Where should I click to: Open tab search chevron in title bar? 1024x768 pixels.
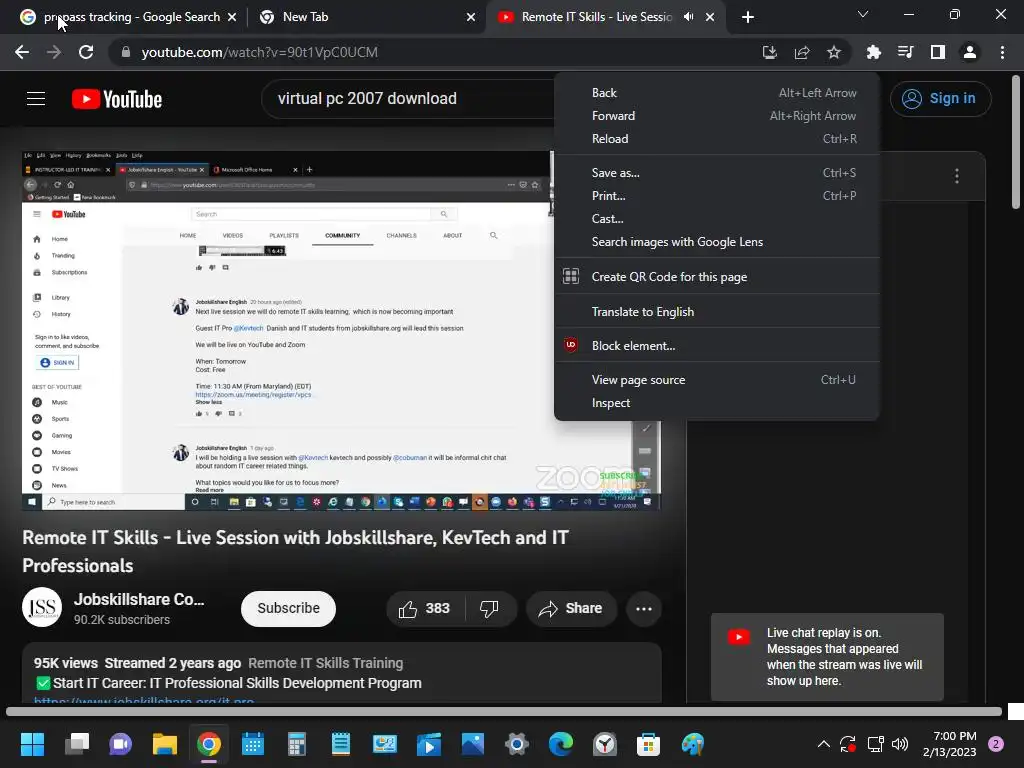coord(863,14)
